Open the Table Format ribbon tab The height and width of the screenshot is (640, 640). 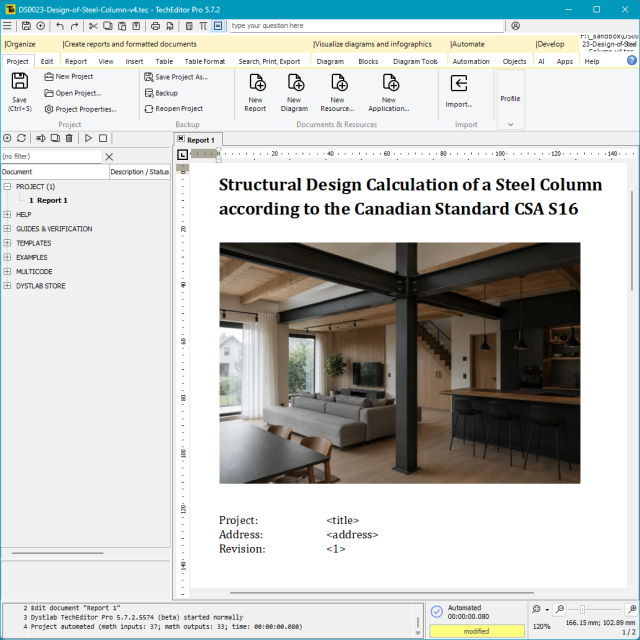pos(204,62)
